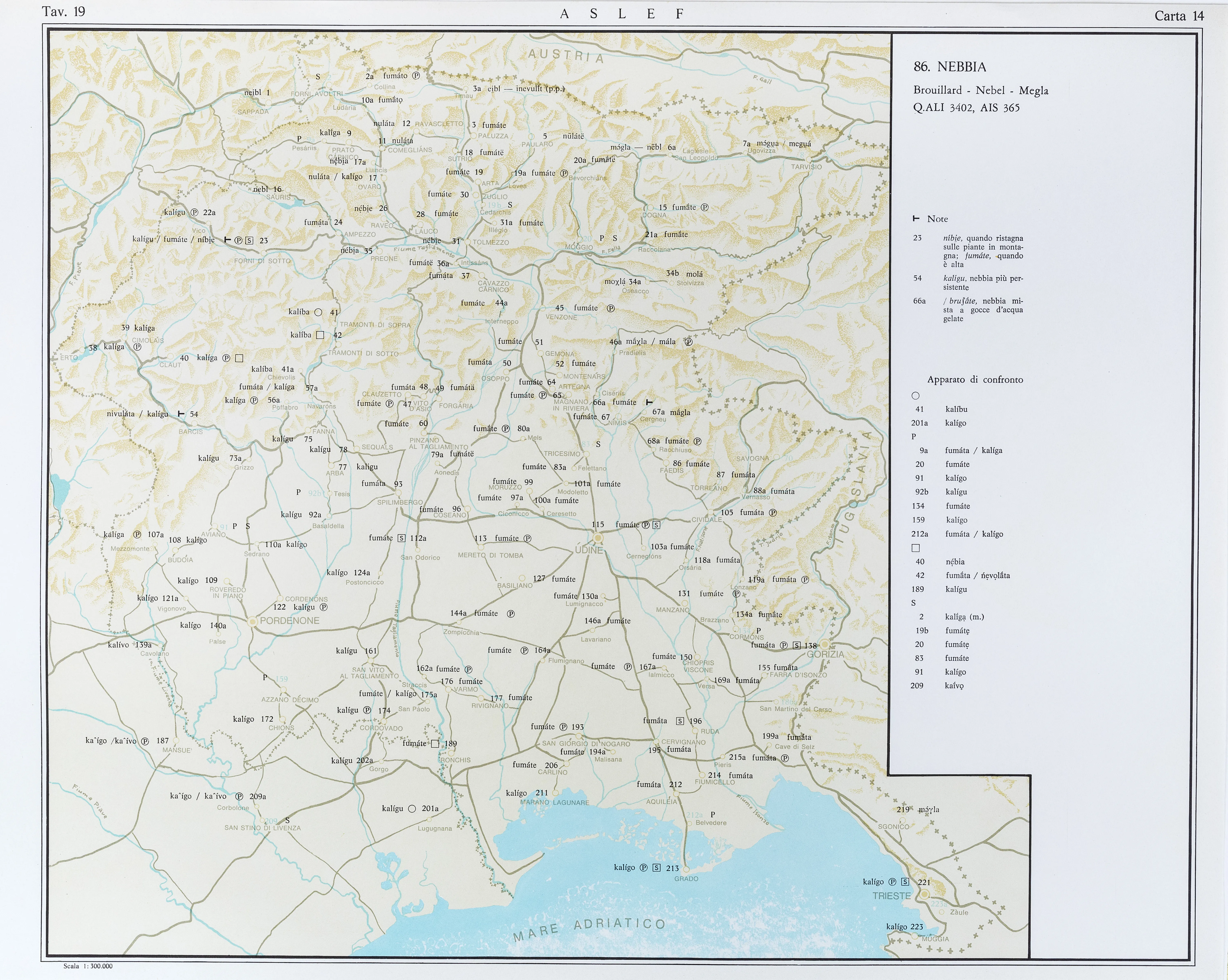The height and width of the screenshot is (980, 1228).
Task: Click note 23 text 'níbie, quando ristagna'
Action: pyautogui.click(x=983, y=238)
